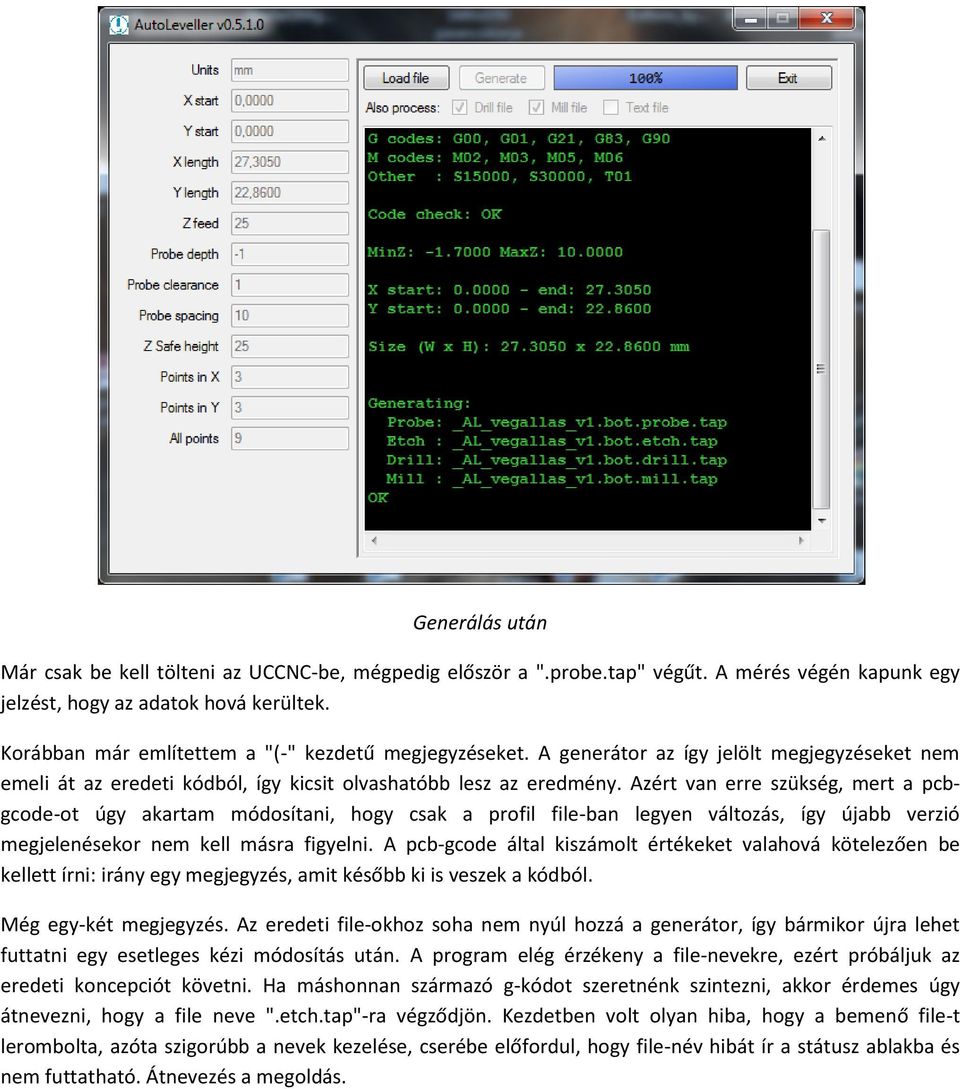960x1089 pixels.
Task: Click the 'Generálás után' caption
Action: coord(480,622)
